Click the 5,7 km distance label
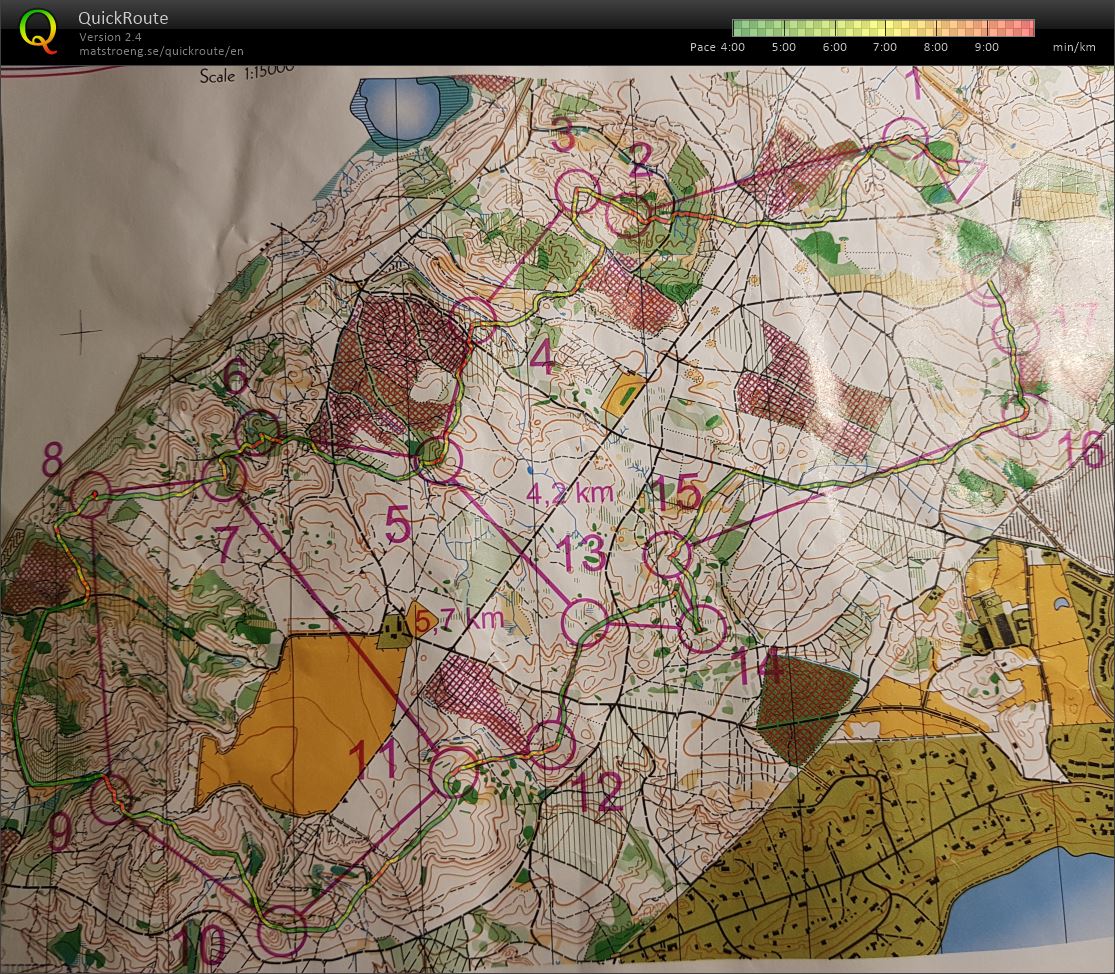 click(x=459, y=621)
